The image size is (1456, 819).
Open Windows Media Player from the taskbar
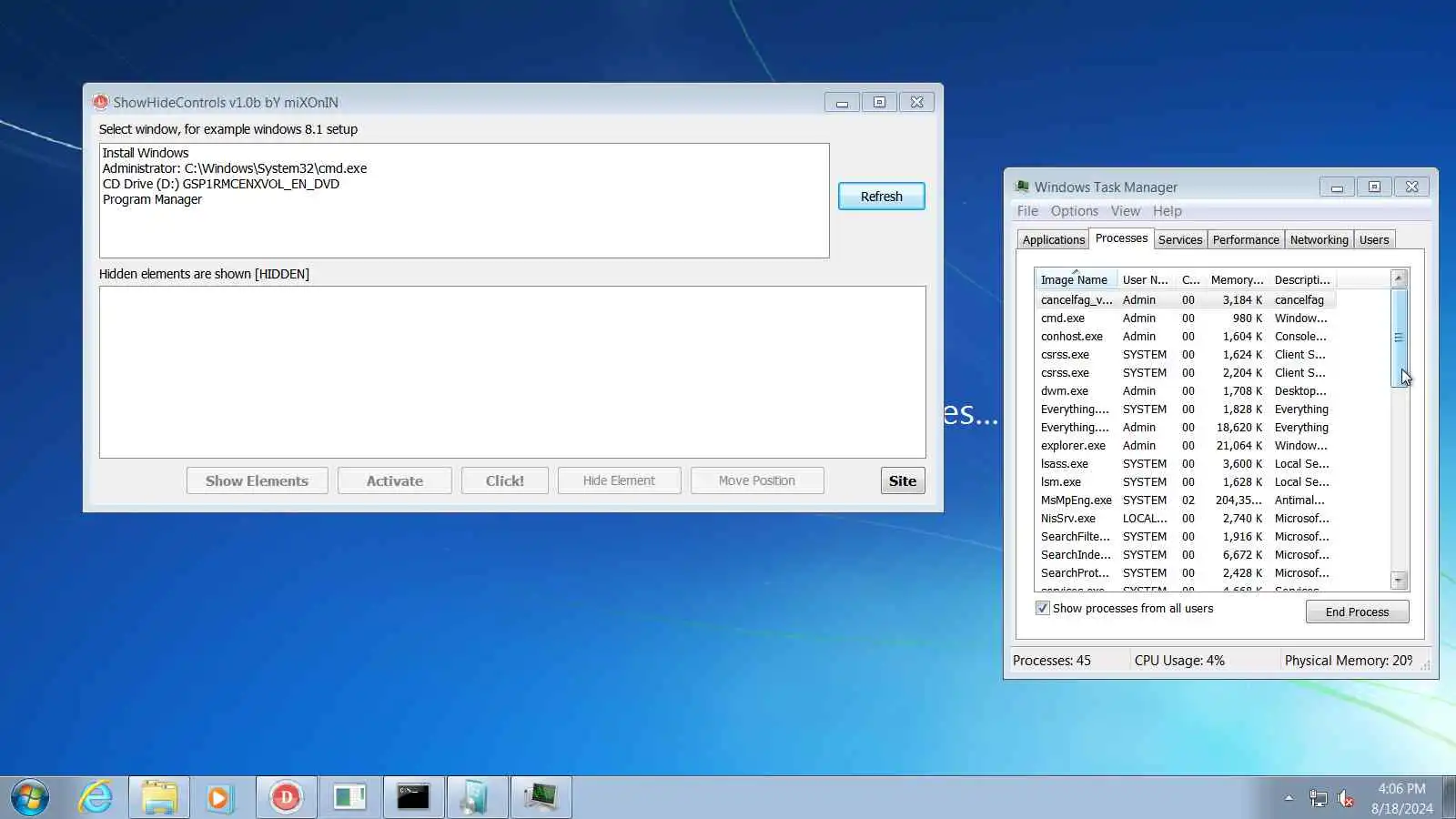tap(219, 798)
